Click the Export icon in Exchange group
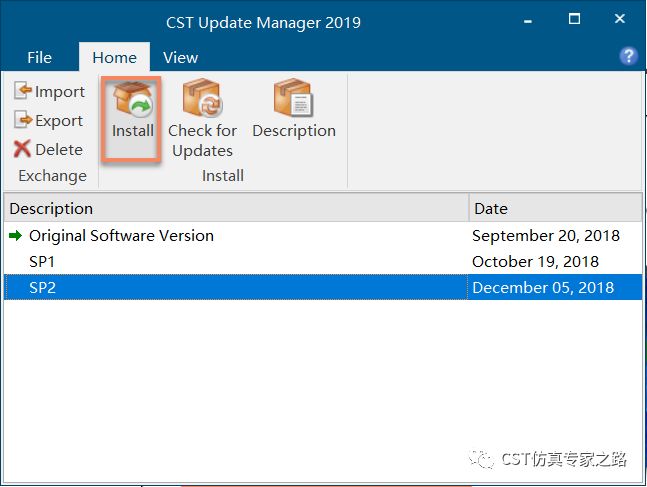This screenshot has height=487, width=647. (23, 120)
